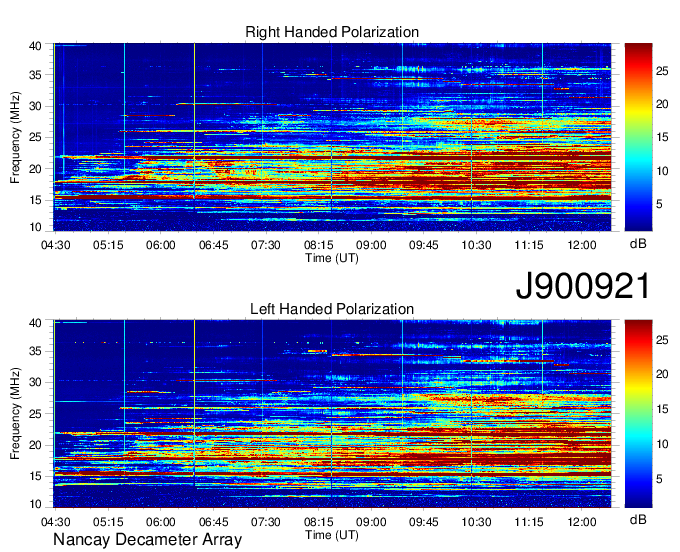Click the 10:30 time tick under Right Handed plot
Viewport: 680px width, 552px height.
pyautogui.click(x=476, y=245)
